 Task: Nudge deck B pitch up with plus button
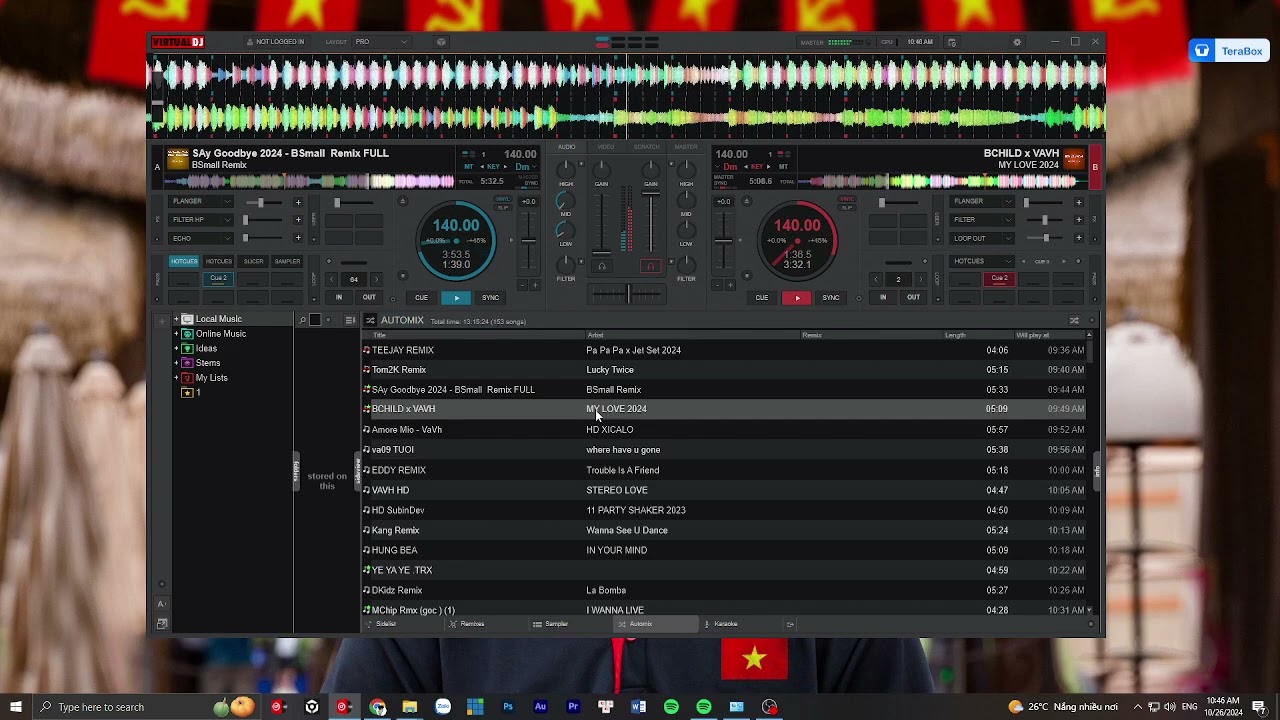pos(729,285)
